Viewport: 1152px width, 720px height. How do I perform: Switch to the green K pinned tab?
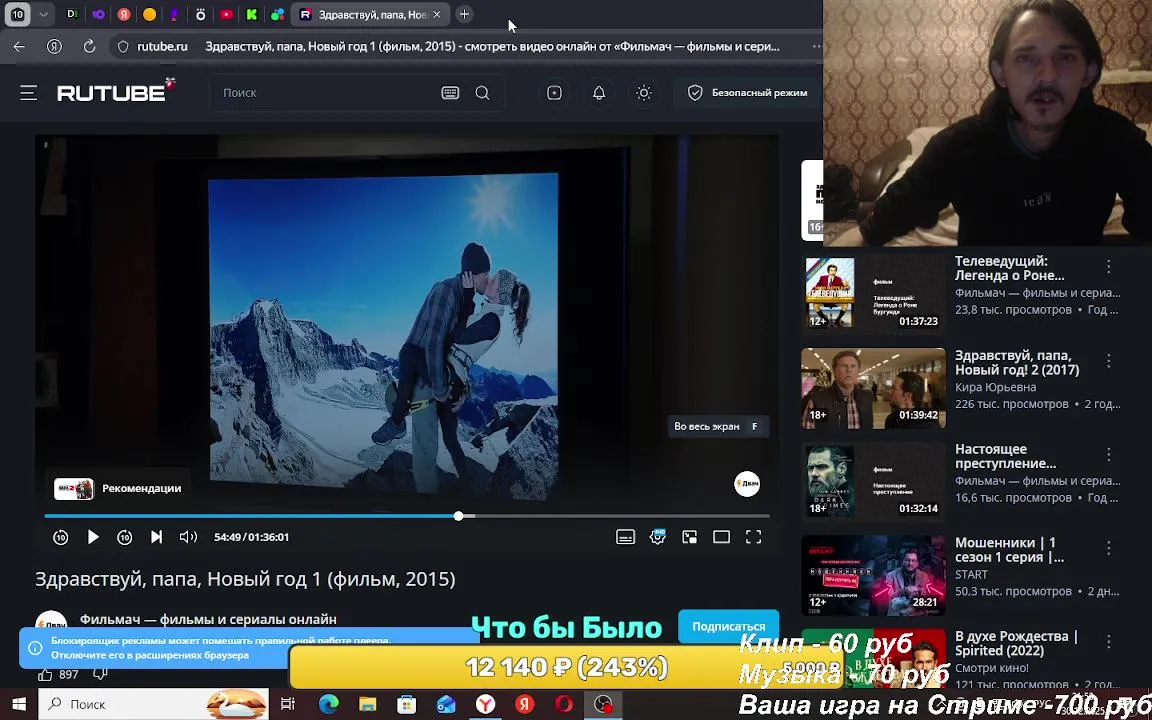point(252,14)
